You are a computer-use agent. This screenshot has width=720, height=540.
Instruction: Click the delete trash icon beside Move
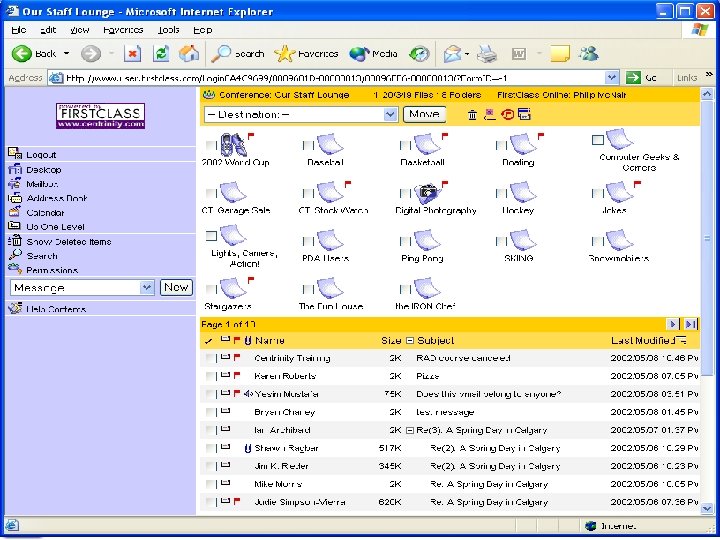pos(473,115)
